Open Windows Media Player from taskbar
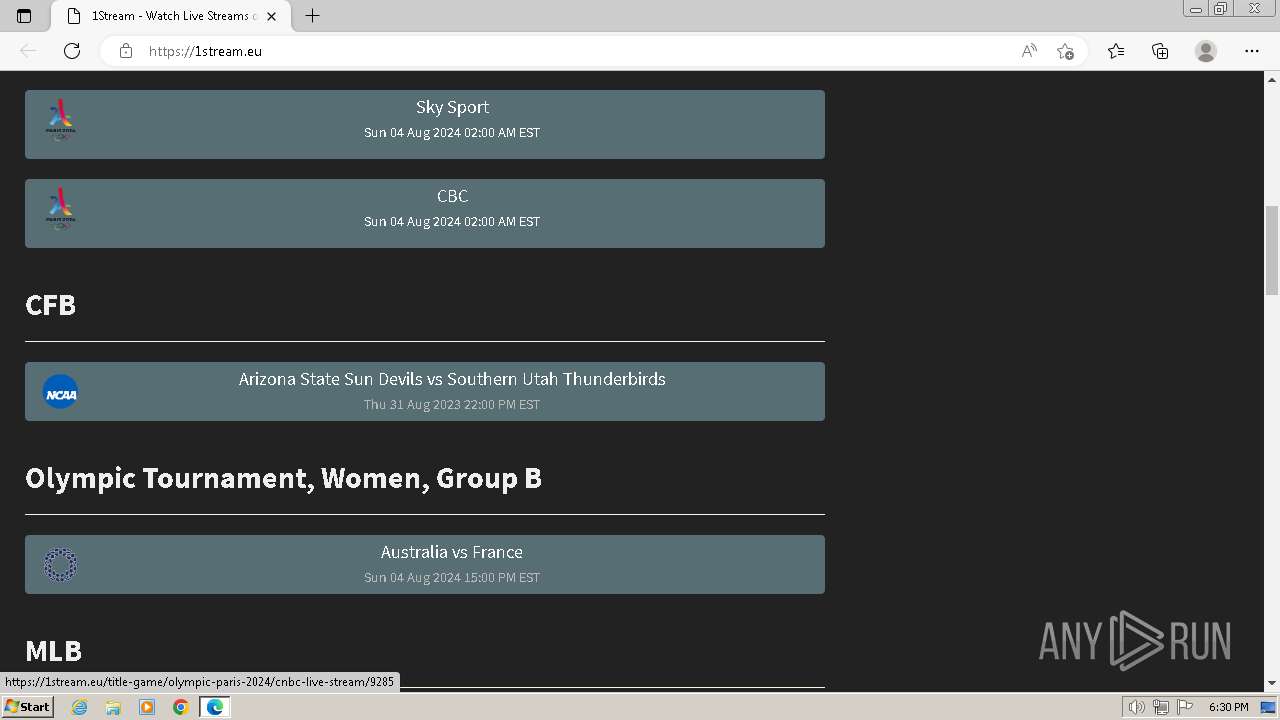1280x720 pixels. [147, 707]
